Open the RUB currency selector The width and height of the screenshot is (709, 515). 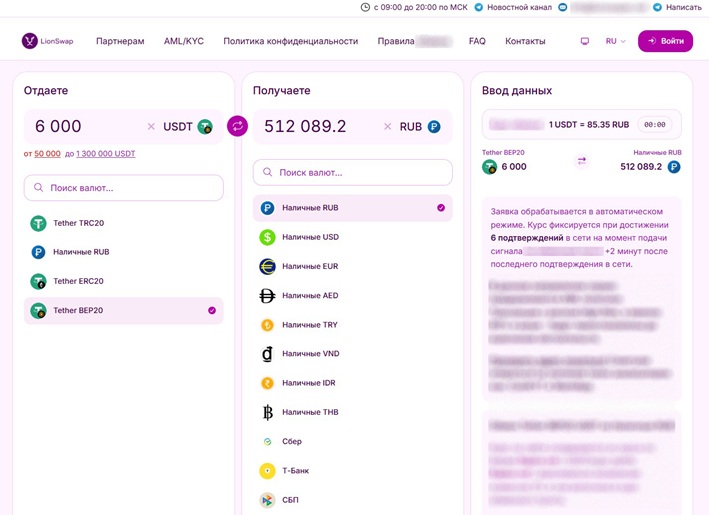click(420, 127)
